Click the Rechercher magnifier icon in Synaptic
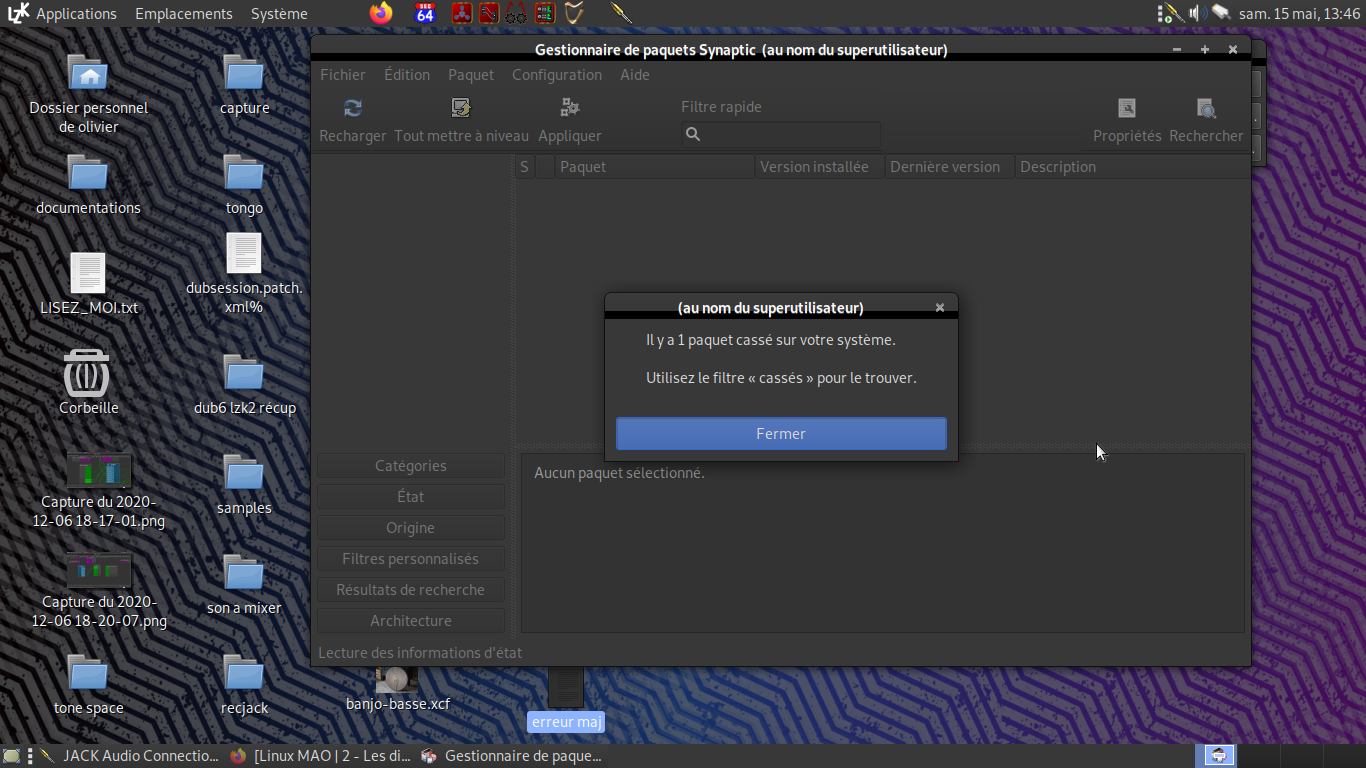Viewport: 1366px width, 768px height. (1206, 108)
